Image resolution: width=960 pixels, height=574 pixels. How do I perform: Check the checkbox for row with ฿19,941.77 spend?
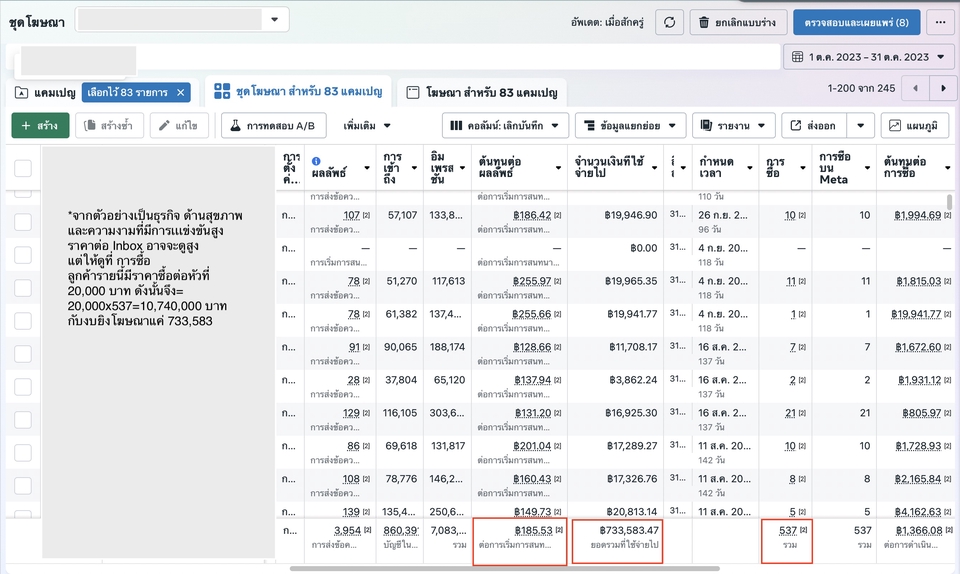coord(23,321)
